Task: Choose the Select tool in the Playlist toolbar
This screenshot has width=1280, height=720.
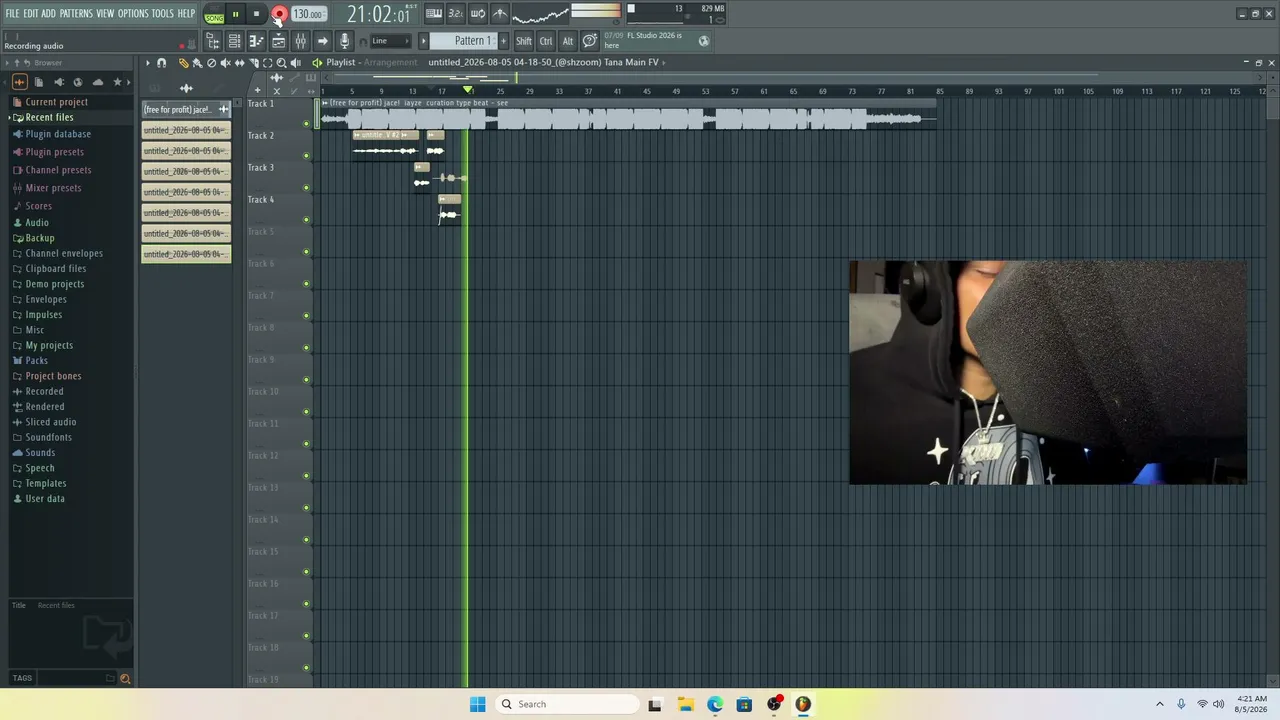Action: pyautogui.click(x=267, y=63)
